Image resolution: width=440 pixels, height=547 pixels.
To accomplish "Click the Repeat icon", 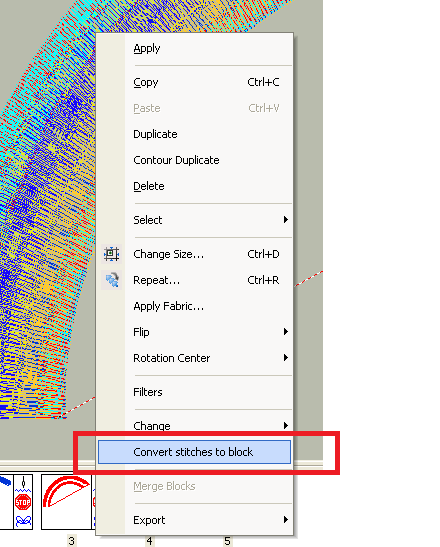I will coord(112,280).
